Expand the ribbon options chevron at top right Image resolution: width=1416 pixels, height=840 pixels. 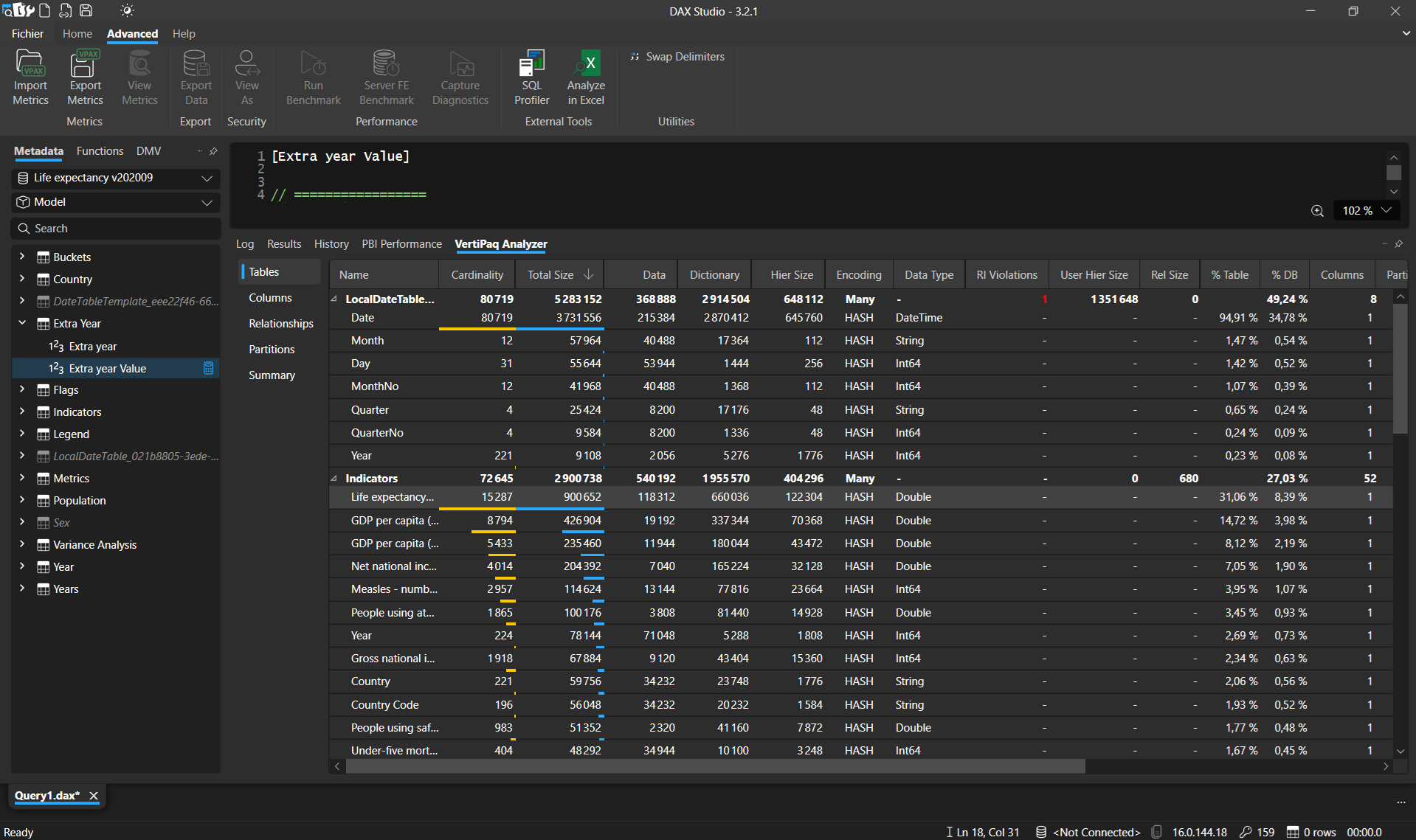click(1406, 33)
